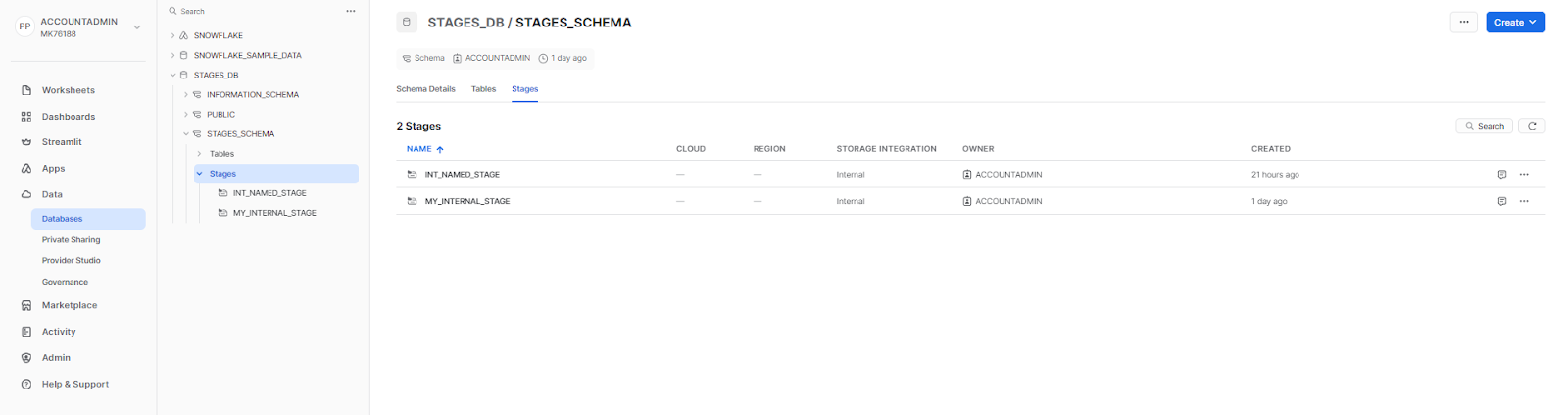The width and height of the screenshot is (1568, 415).
Task: Sort stages by the NAME column header
Action: pyautogui.click(x=419, y=149)
